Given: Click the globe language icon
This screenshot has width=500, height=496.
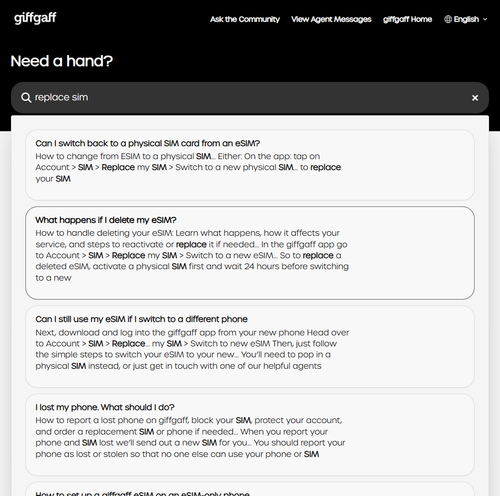Looking at the screenshot, I should pyautogui.click(x=448, y=19).
